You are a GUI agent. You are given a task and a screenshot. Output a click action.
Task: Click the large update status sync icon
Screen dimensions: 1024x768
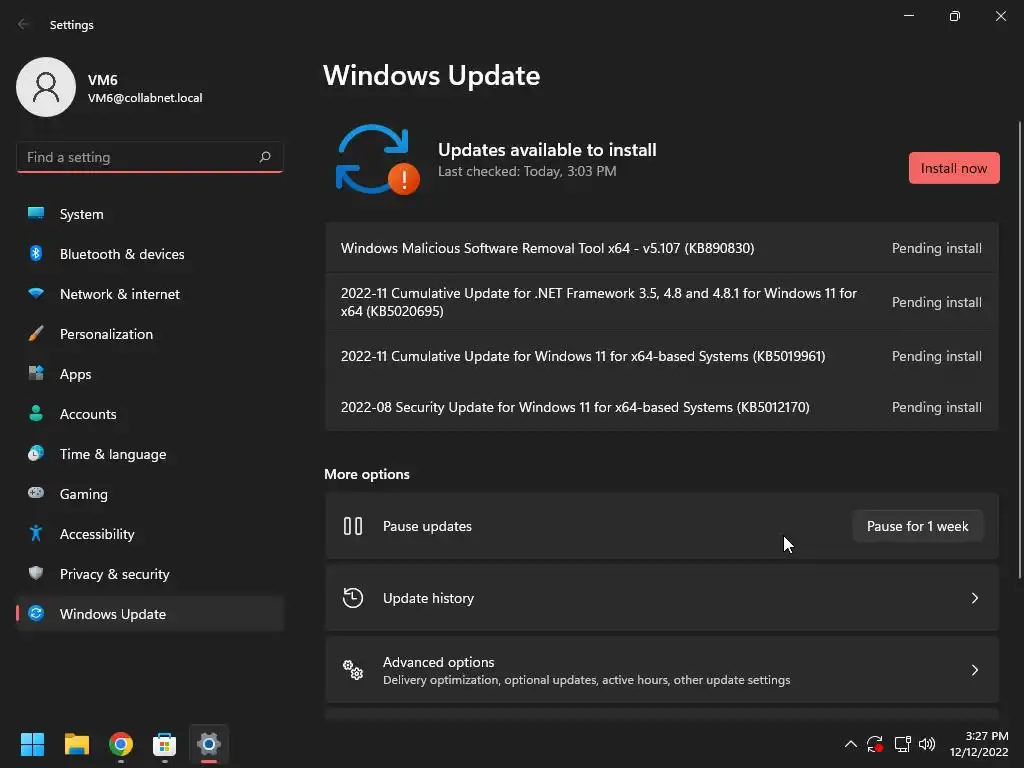377,159
